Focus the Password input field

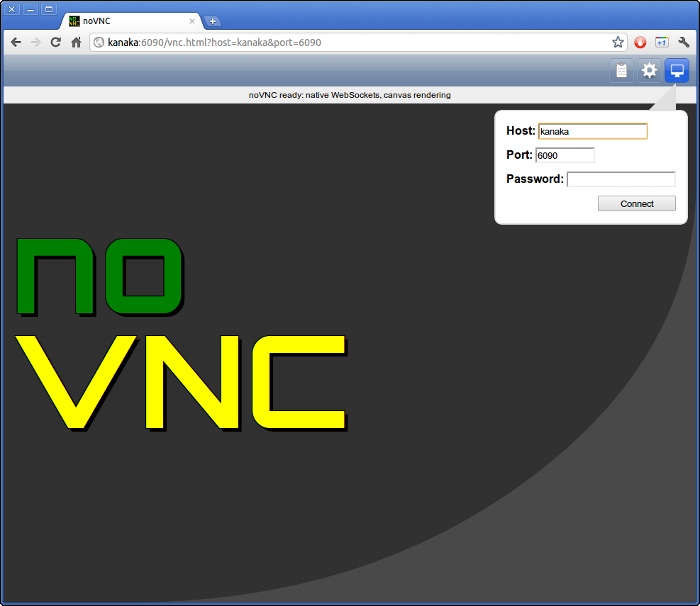tap(621, 180)
